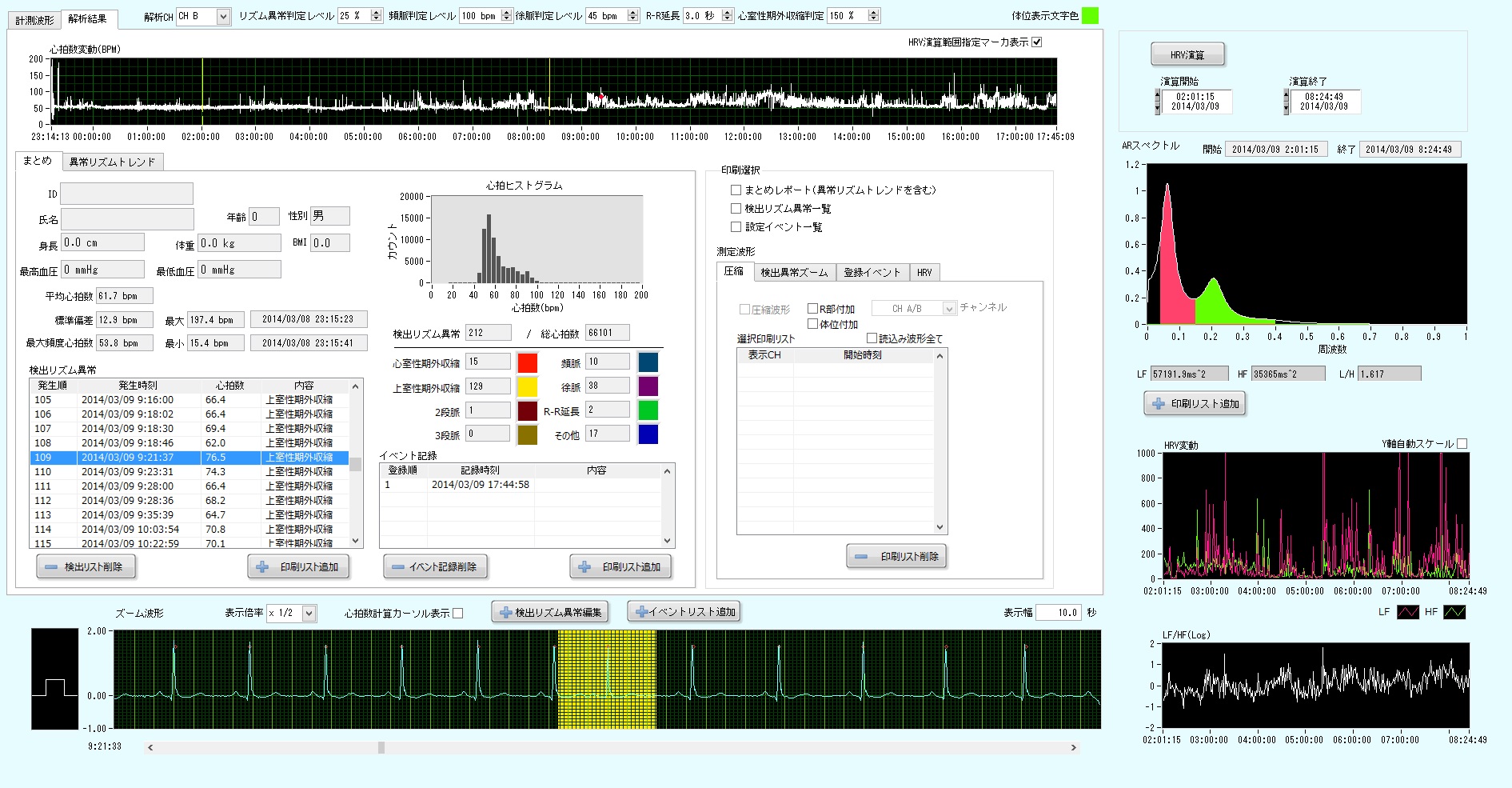Select rhythm anomaly row 114 at 10:03:54
Image resolution: width=1512 pixels, height=788 pixels.
pos(189,530)
